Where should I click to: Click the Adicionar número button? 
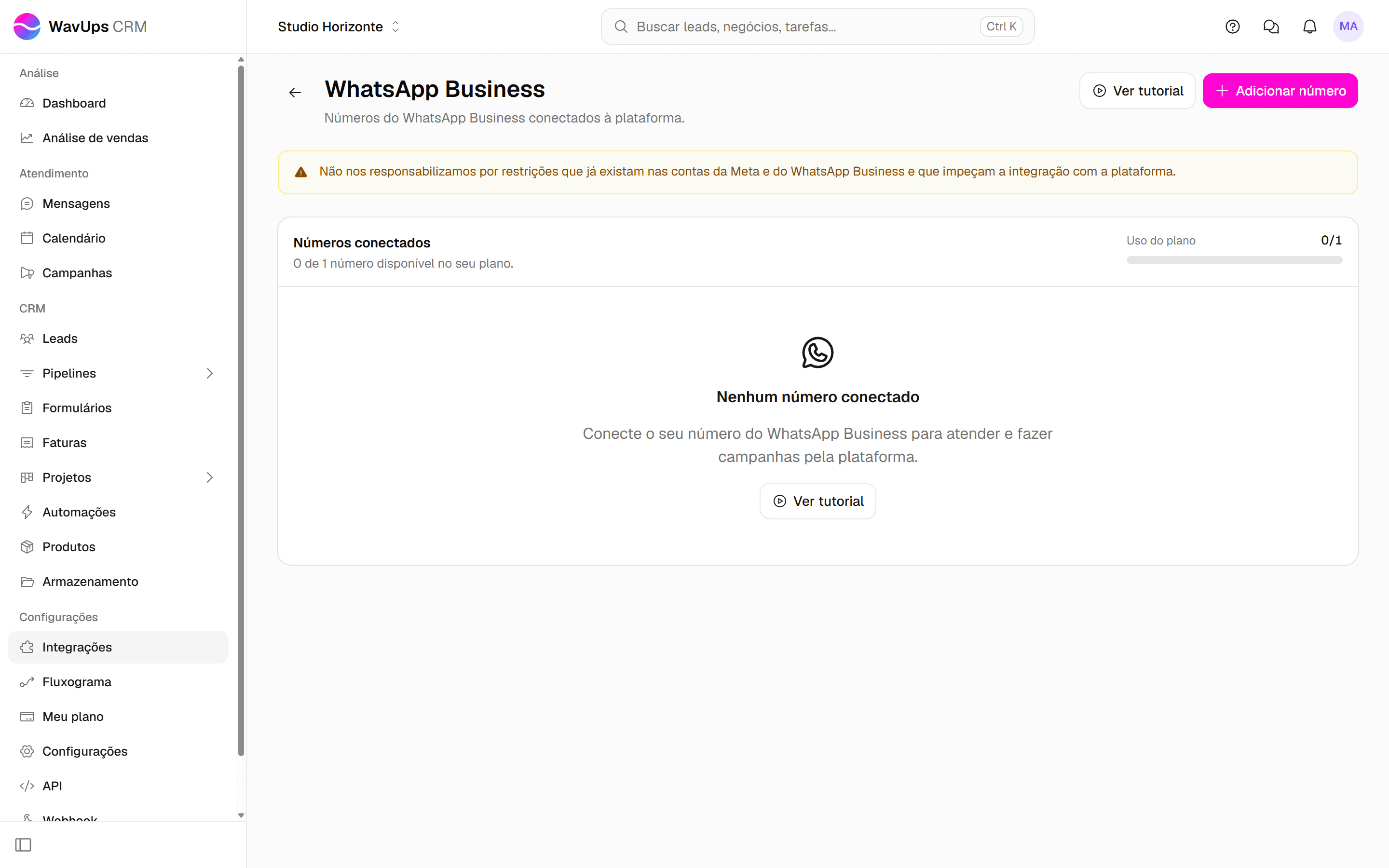coord(1280,91)
